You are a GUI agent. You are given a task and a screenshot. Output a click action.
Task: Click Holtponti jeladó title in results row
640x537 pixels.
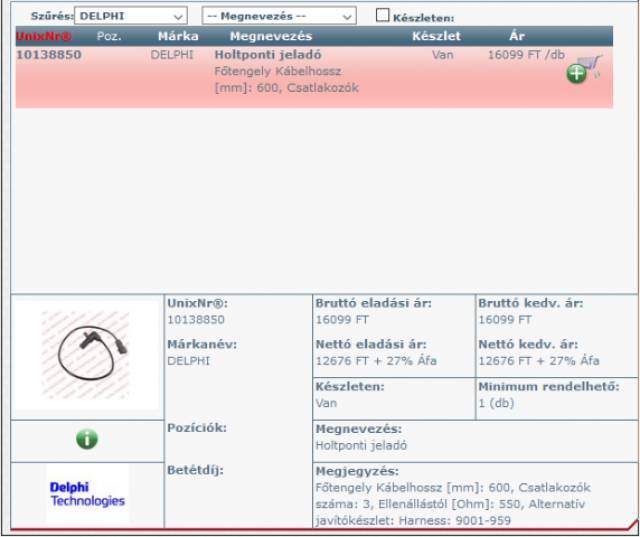[268, 55]
